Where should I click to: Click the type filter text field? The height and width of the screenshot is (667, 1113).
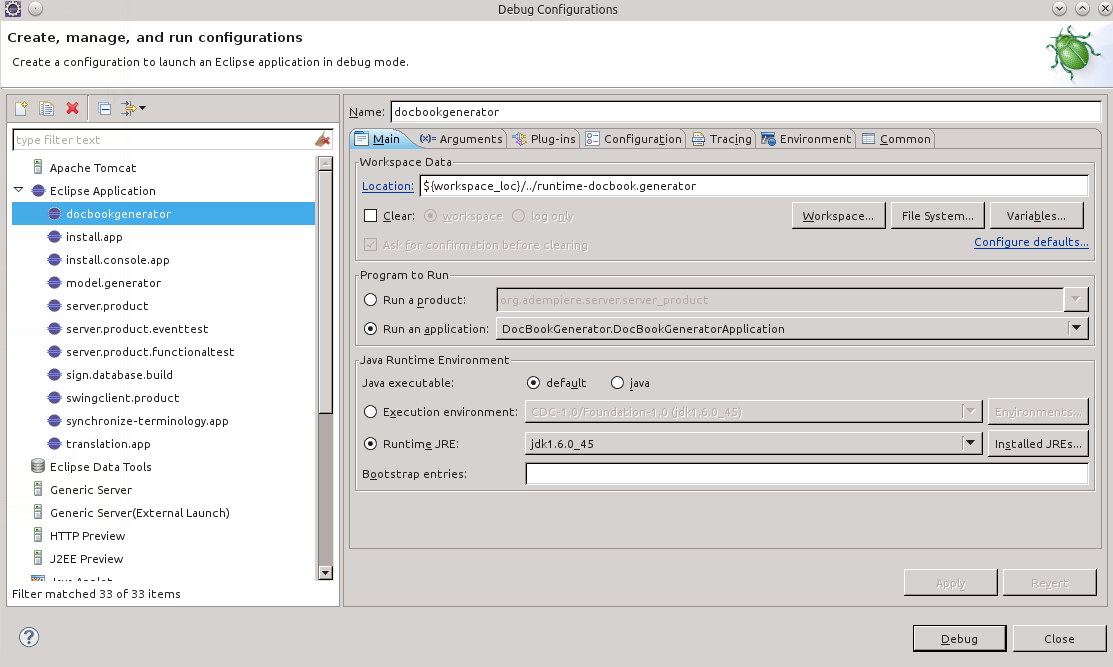(x=163, y=140)
